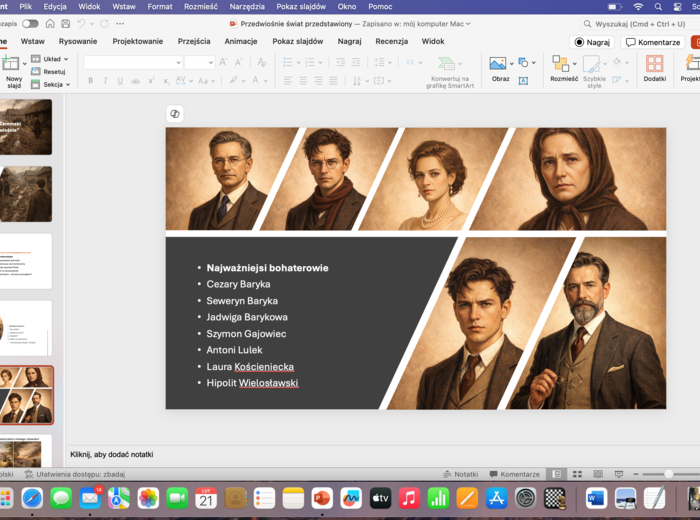
Task: Click the home icon in title bar
Action: pos(48,23)
